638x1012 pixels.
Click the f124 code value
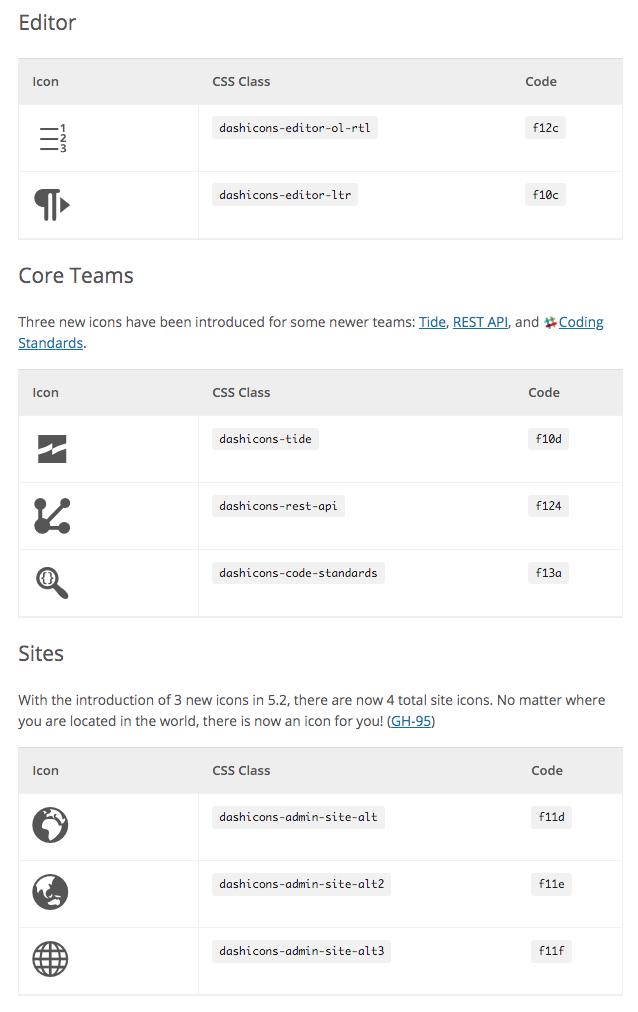[x=548, y=506]
